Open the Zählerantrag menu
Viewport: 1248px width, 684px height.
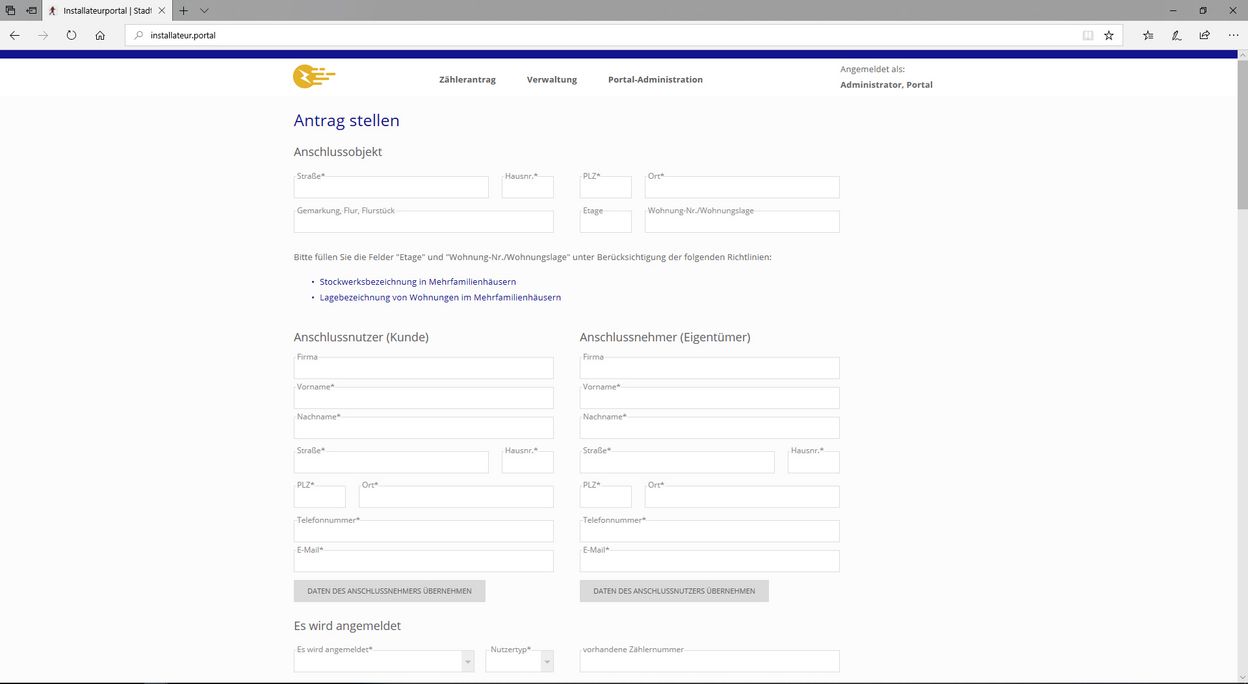(467, 80)
